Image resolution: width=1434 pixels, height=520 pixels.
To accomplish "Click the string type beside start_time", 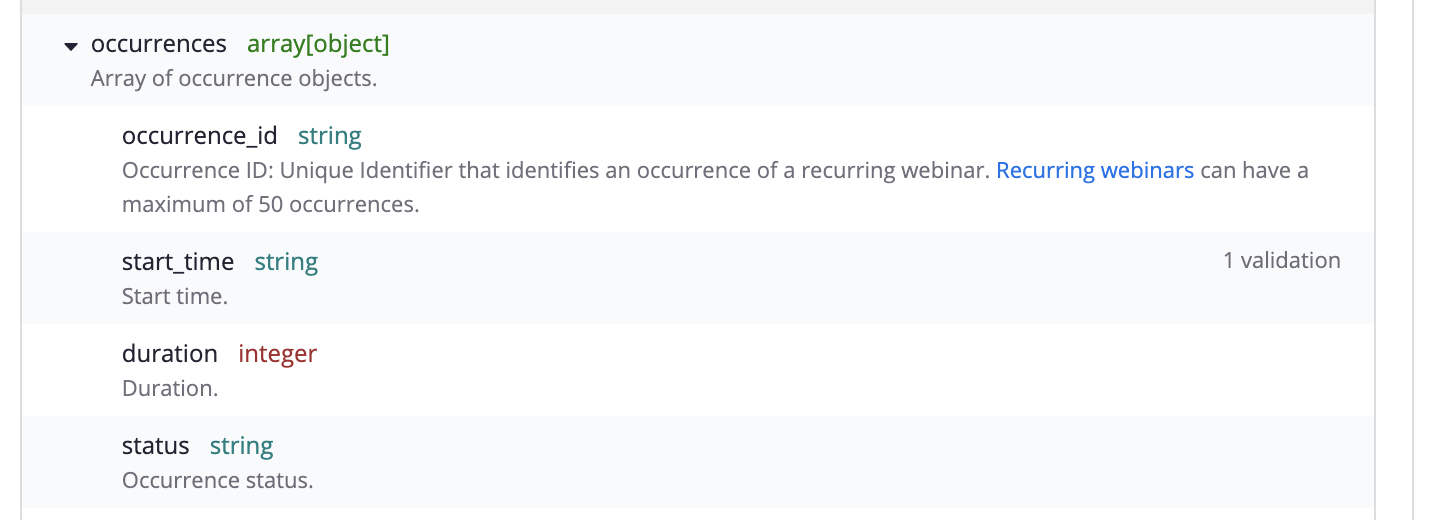I will (x=286, y=262).
